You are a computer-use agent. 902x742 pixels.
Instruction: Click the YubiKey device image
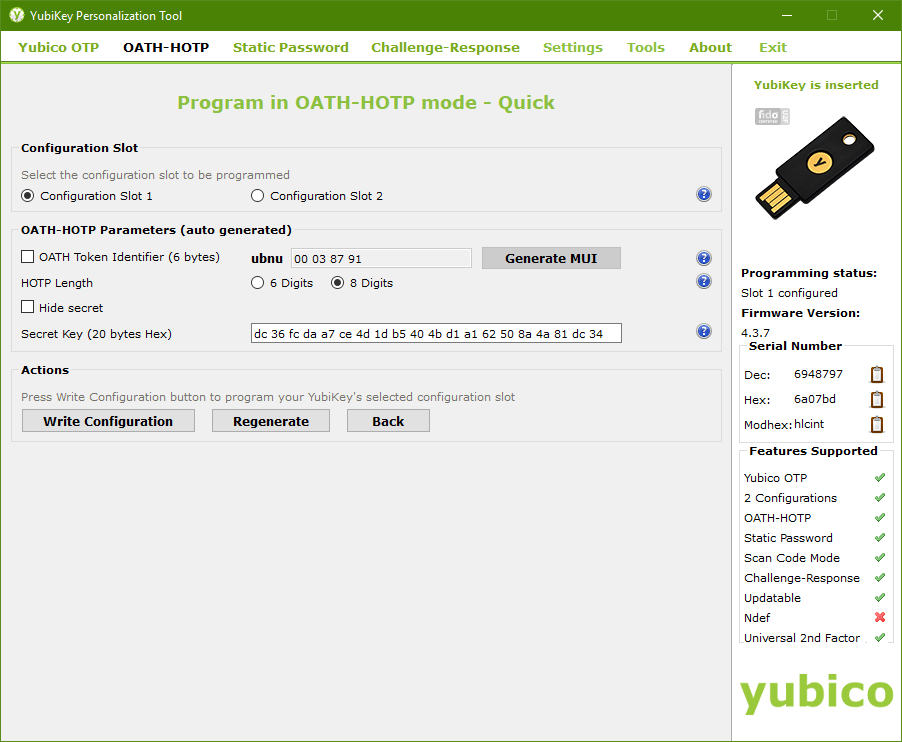pyautogui.click(x=815, y=167)
